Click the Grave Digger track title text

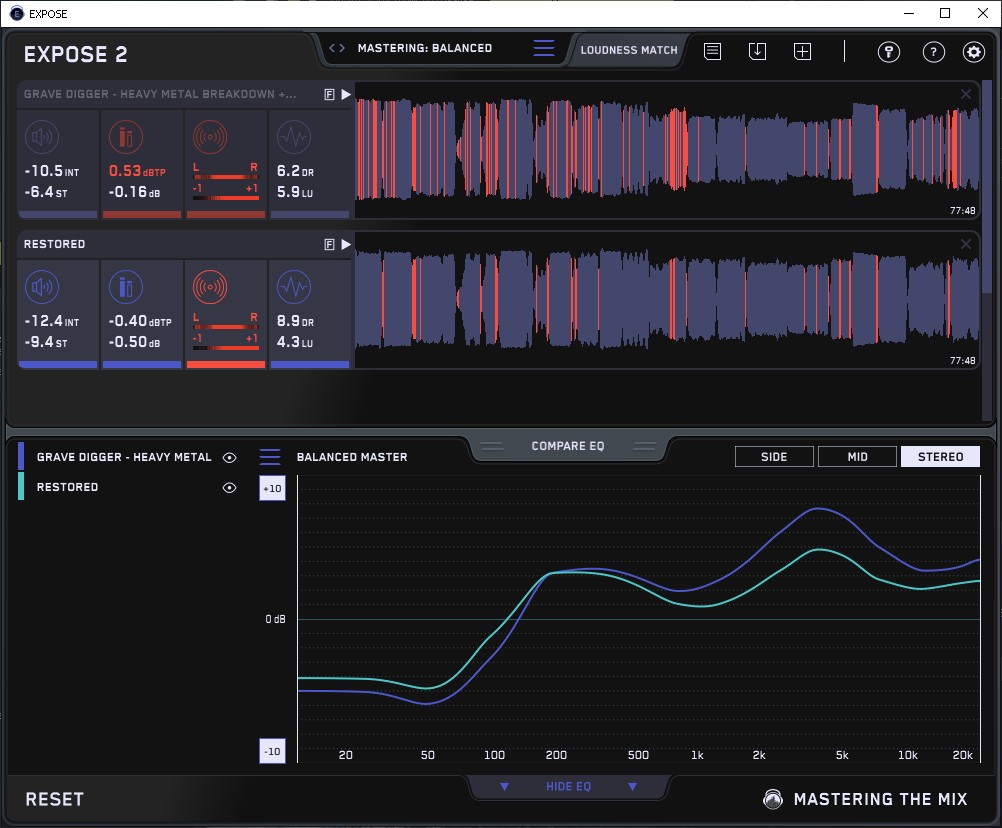click(x=160, y=94)
